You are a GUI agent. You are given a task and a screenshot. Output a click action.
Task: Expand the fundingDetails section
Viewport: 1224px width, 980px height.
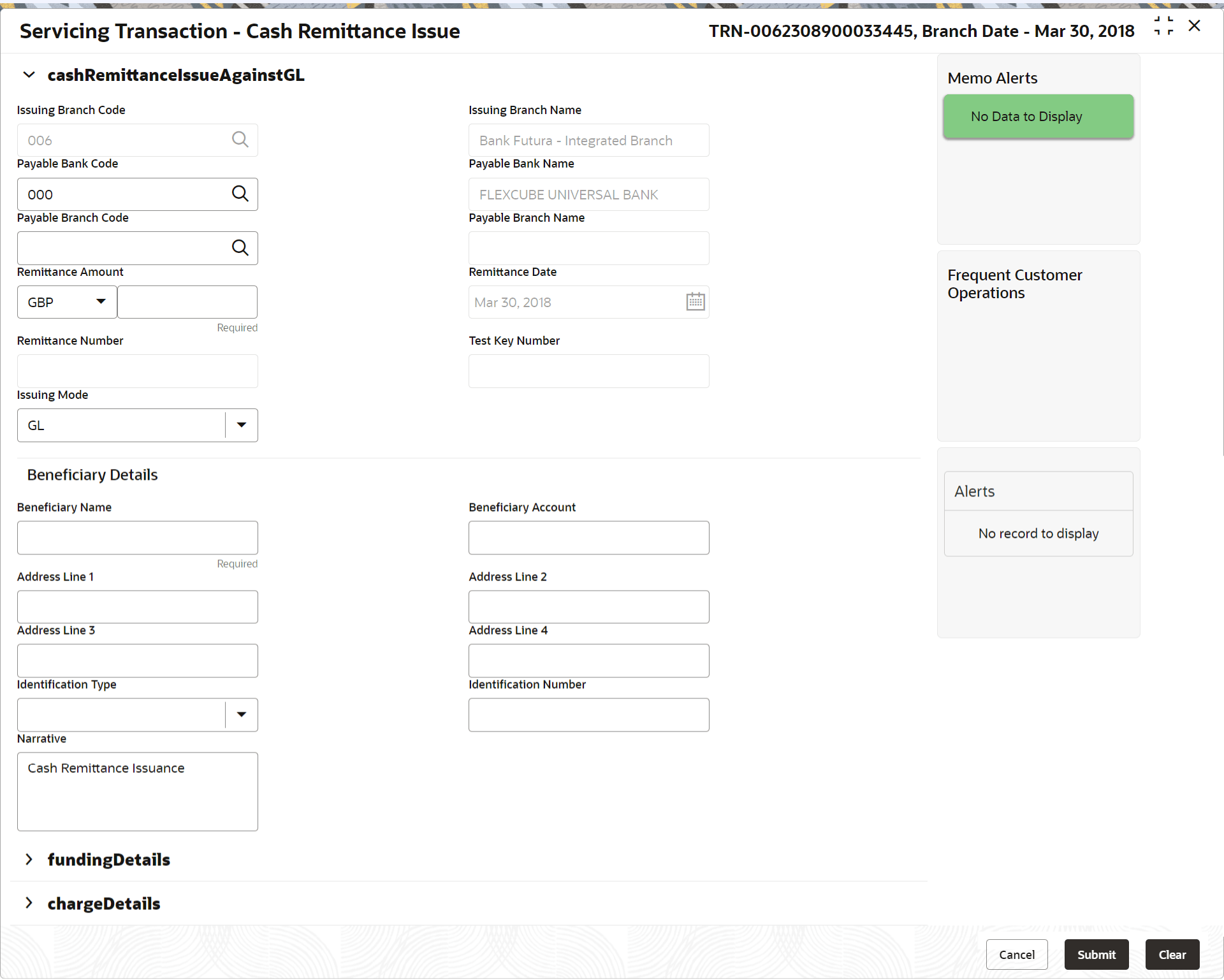(29, 860)
